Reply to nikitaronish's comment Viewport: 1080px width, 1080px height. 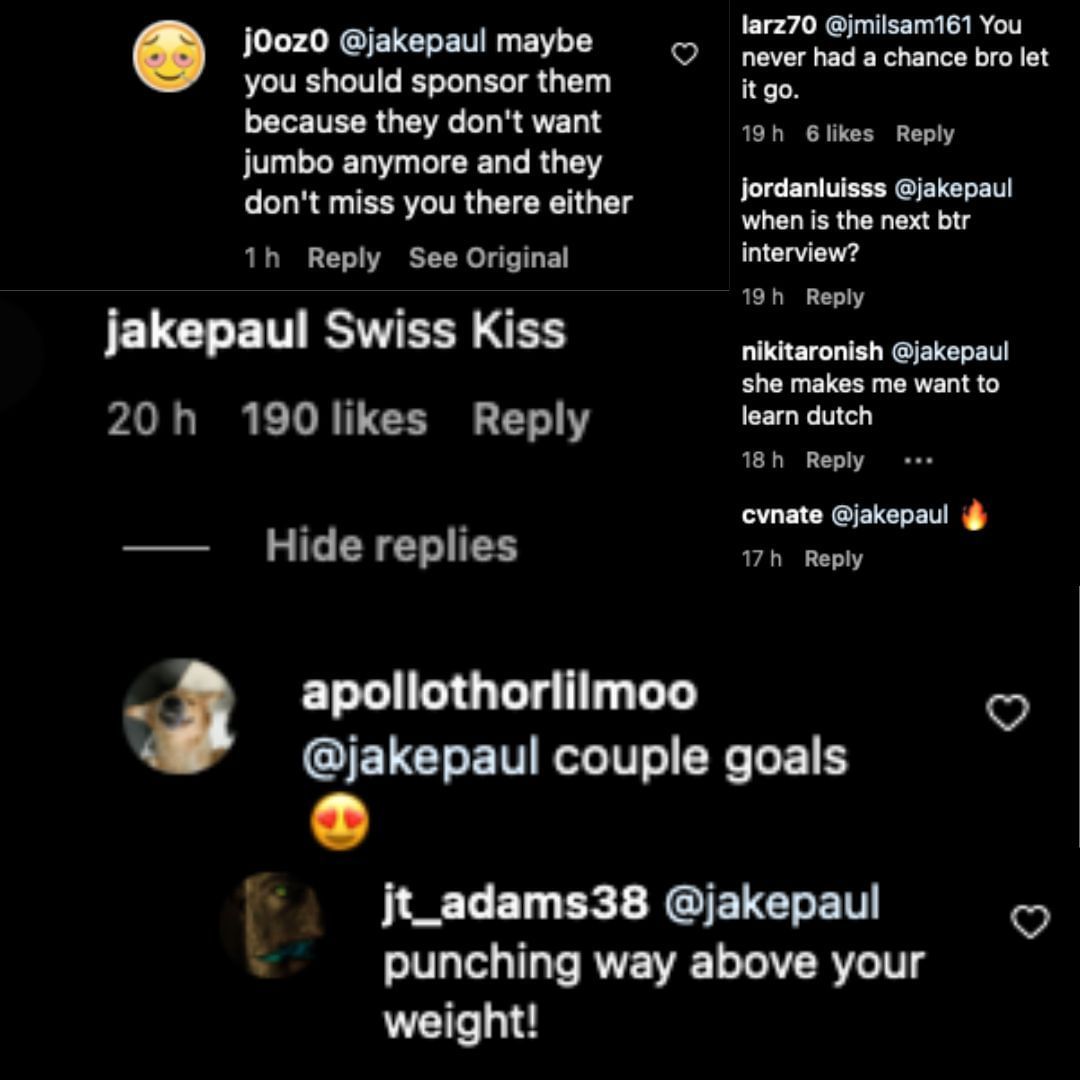[x=835, y=460]
